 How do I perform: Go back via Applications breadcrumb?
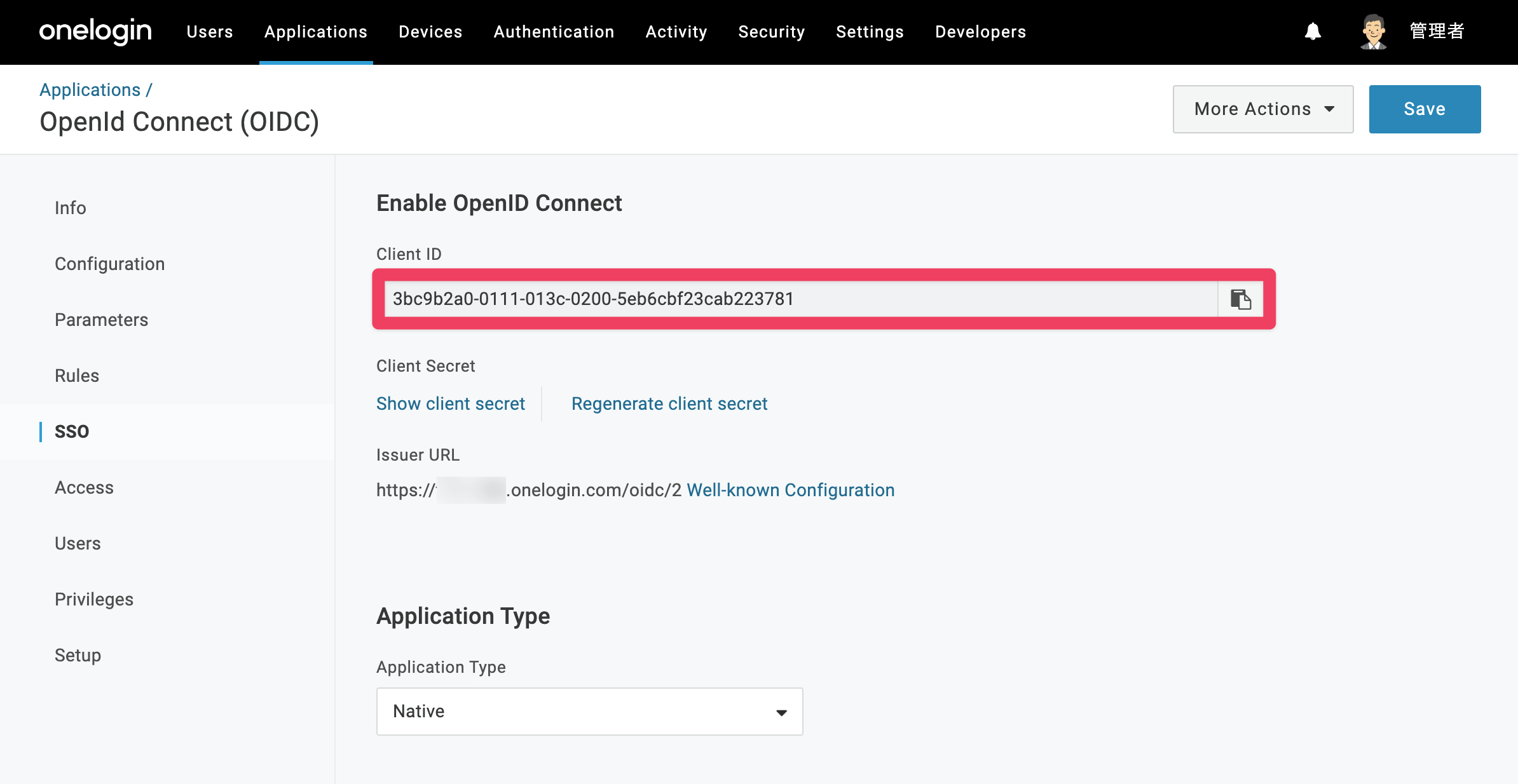coord(90,90)
